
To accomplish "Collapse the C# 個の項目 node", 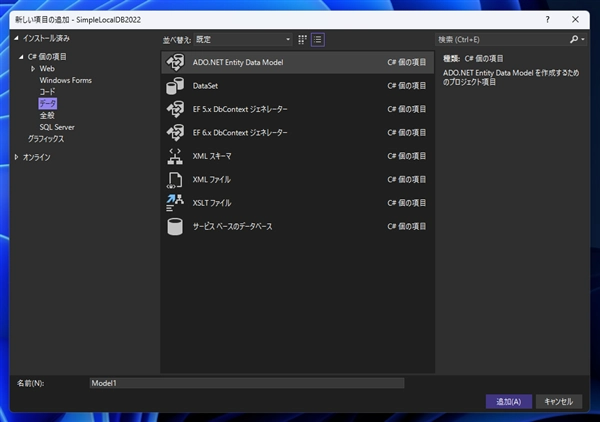I will point(21,57).
